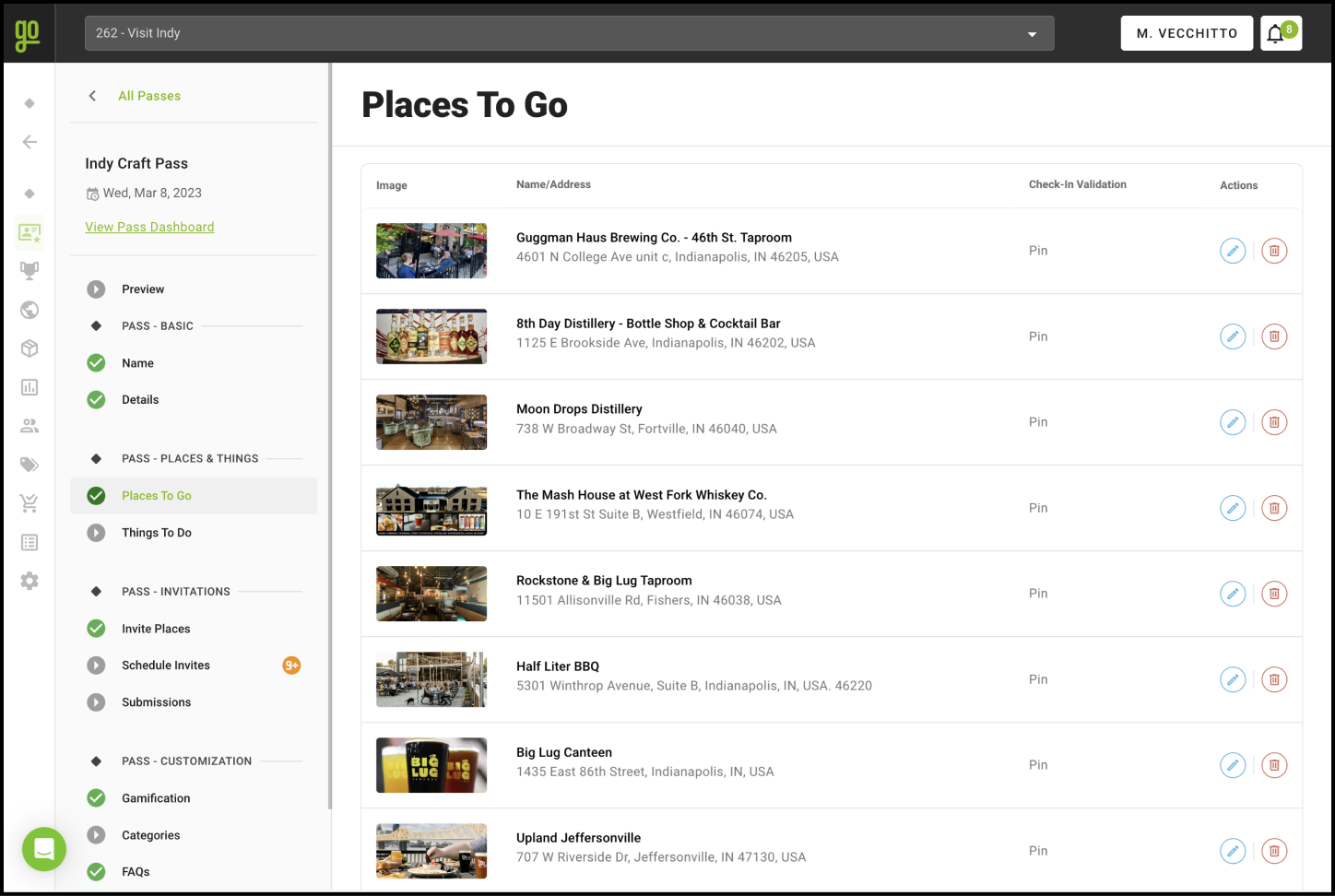Viewport: 1335px width, 896px height.
Task: Open the '262 - Visit Indy' account dropdown
Action: coord(569,33)
